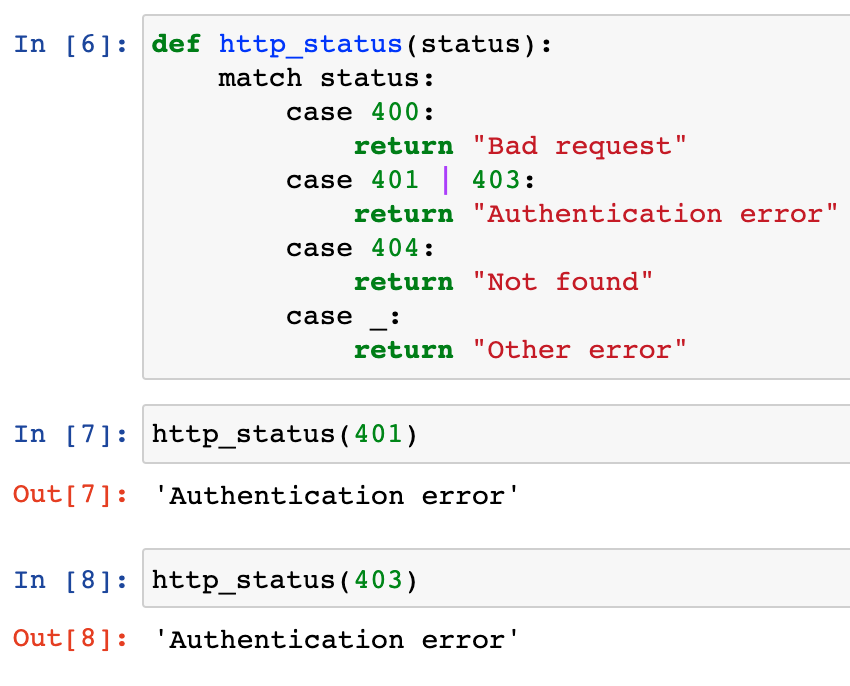Click the http_status function name in definition

click(x=311, y=45)
